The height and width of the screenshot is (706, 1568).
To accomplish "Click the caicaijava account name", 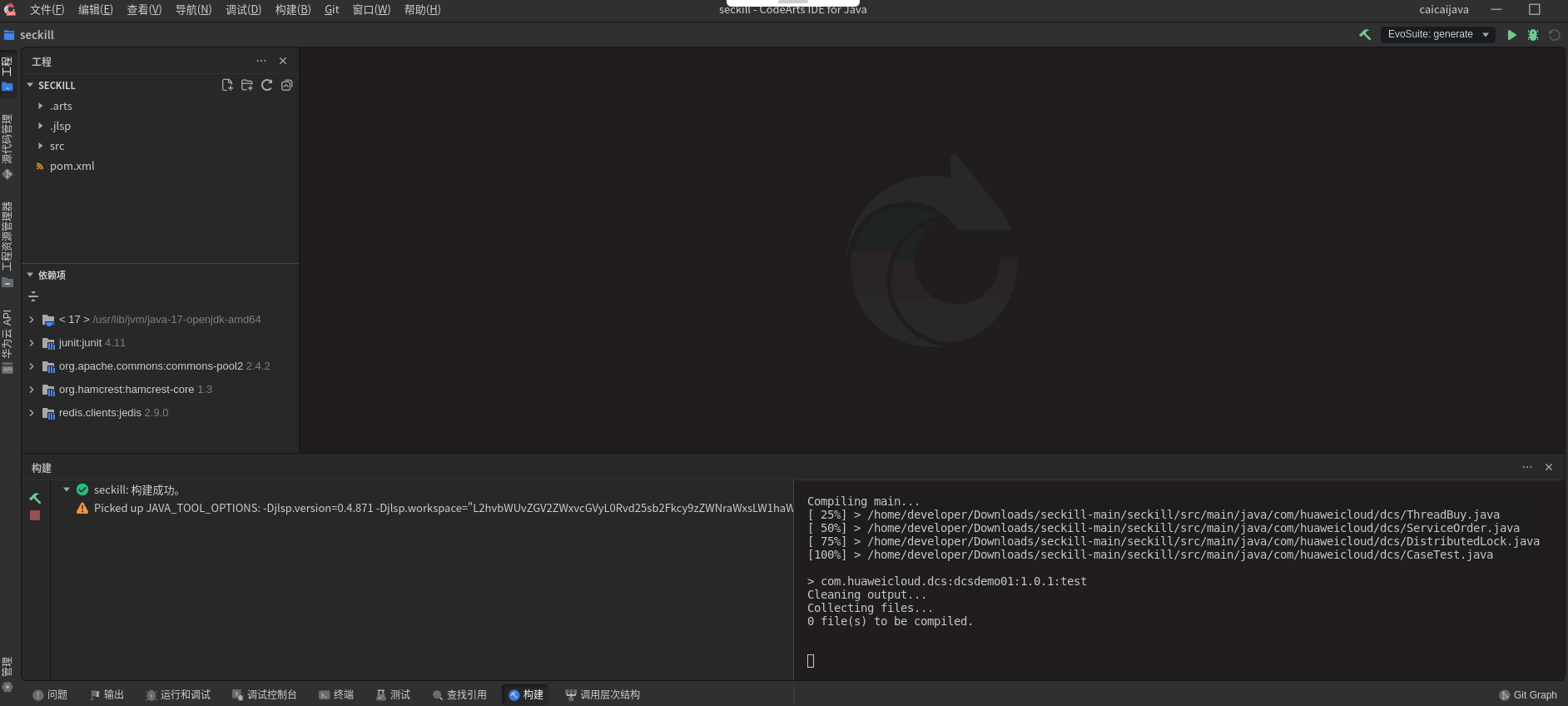I will (x=1444, y=10).
